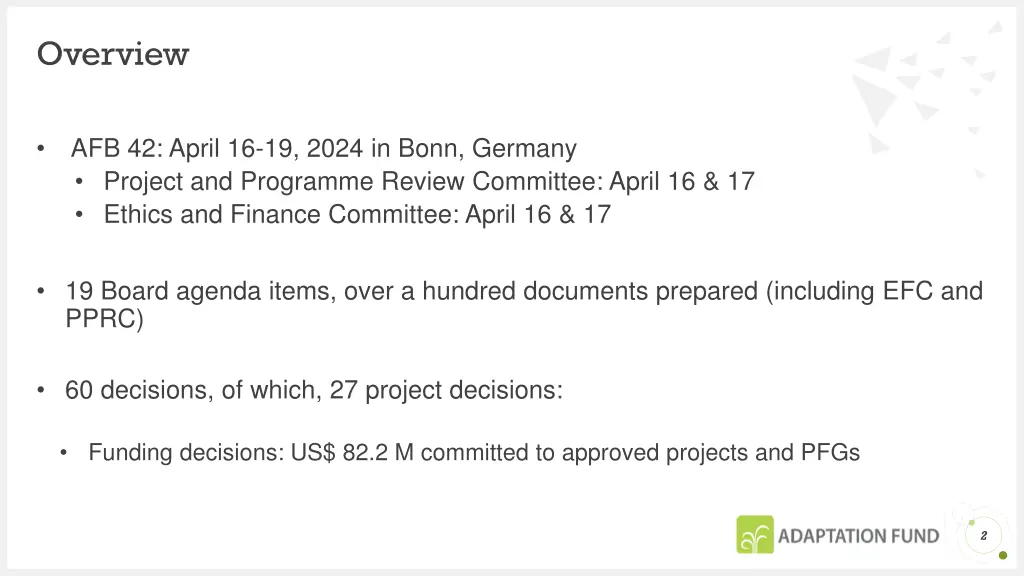Select the Ethics and Finance Committee line
This screenshot has height=576, width=1024.
click(357, 214)
